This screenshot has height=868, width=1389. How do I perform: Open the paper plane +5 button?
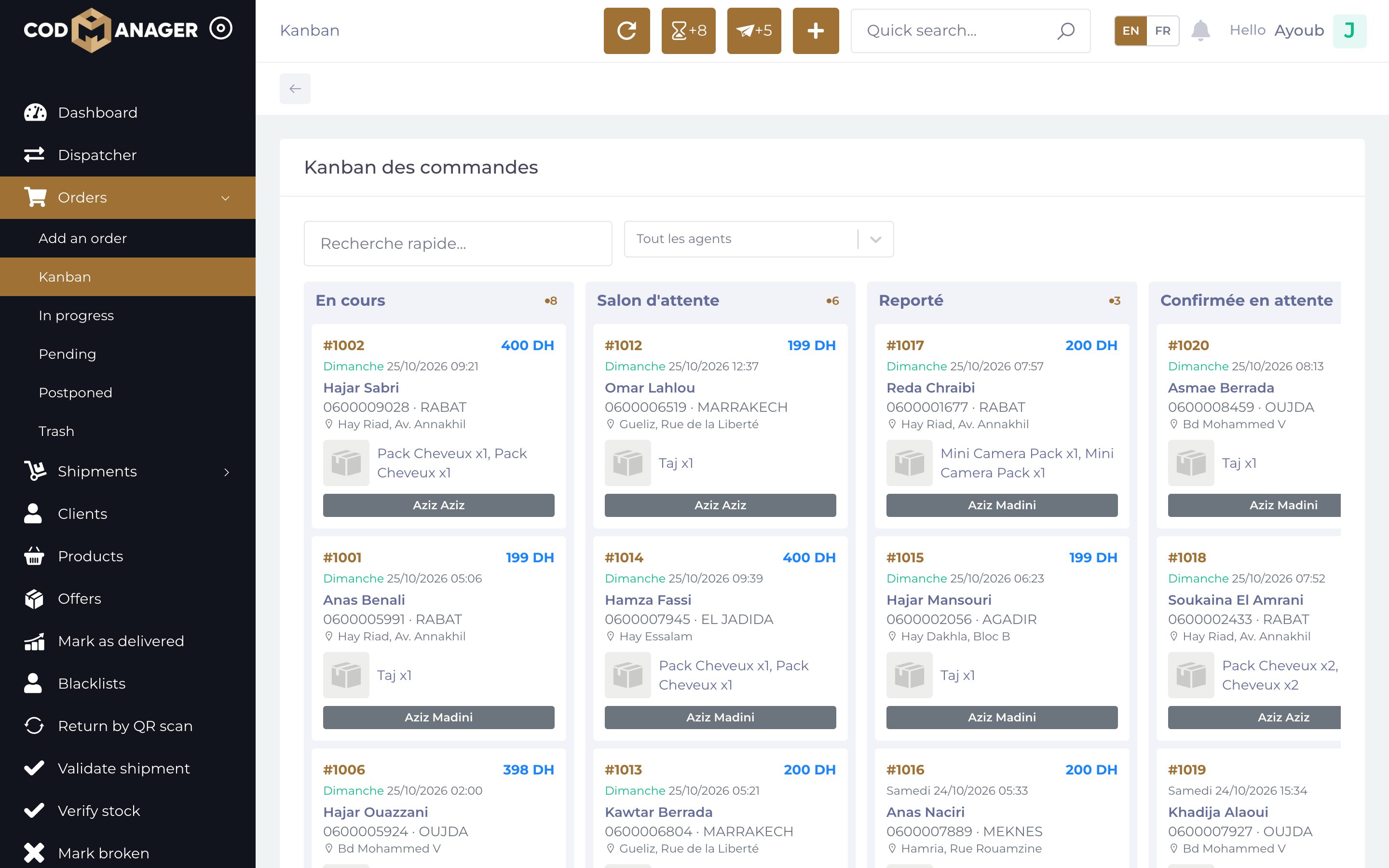754,30
